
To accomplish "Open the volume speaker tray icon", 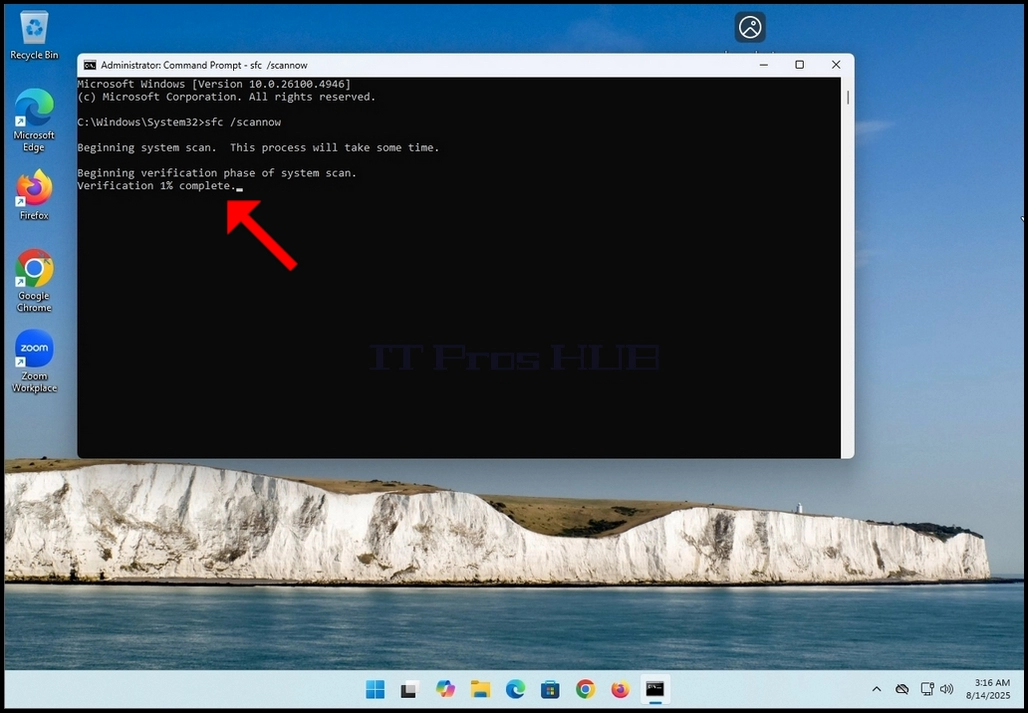I will pyautogui.click(x=946, y=689).
